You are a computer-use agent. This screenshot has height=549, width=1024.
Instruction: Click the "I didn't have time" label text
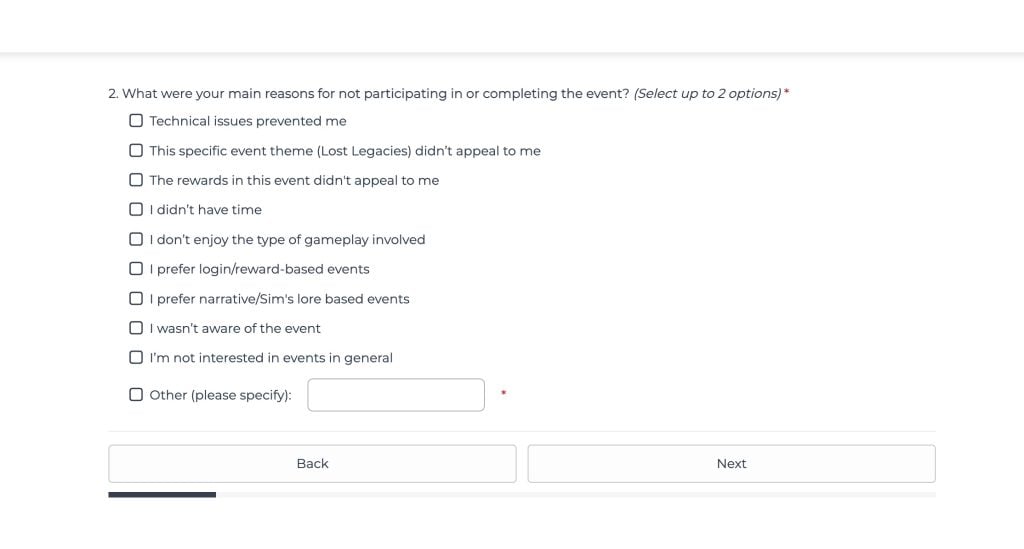click(x=205, y=210)
